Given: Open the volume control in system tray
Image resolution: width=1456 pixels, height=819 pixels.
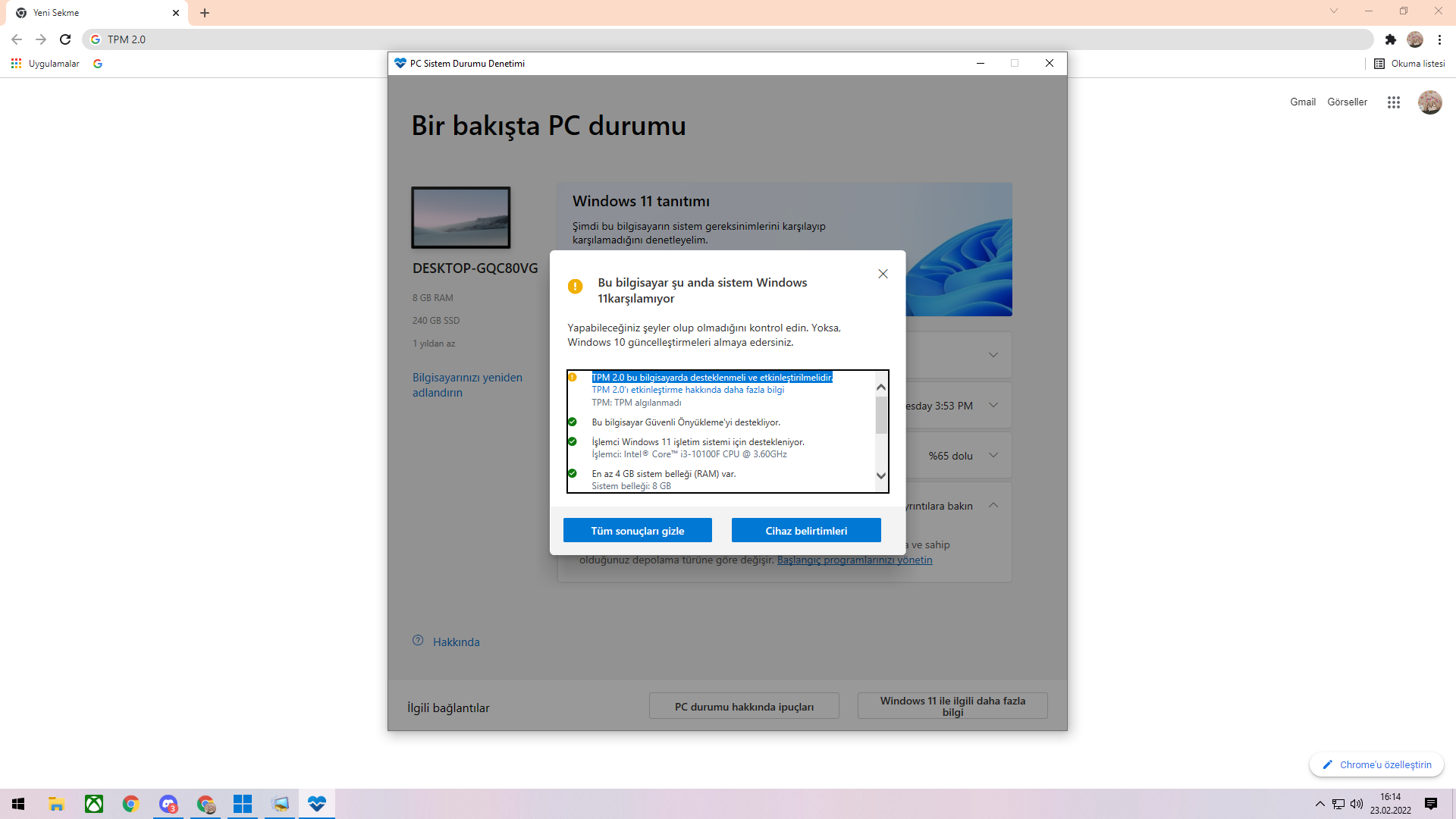Looking at the screenshot, I should [x=1357, y=804].
